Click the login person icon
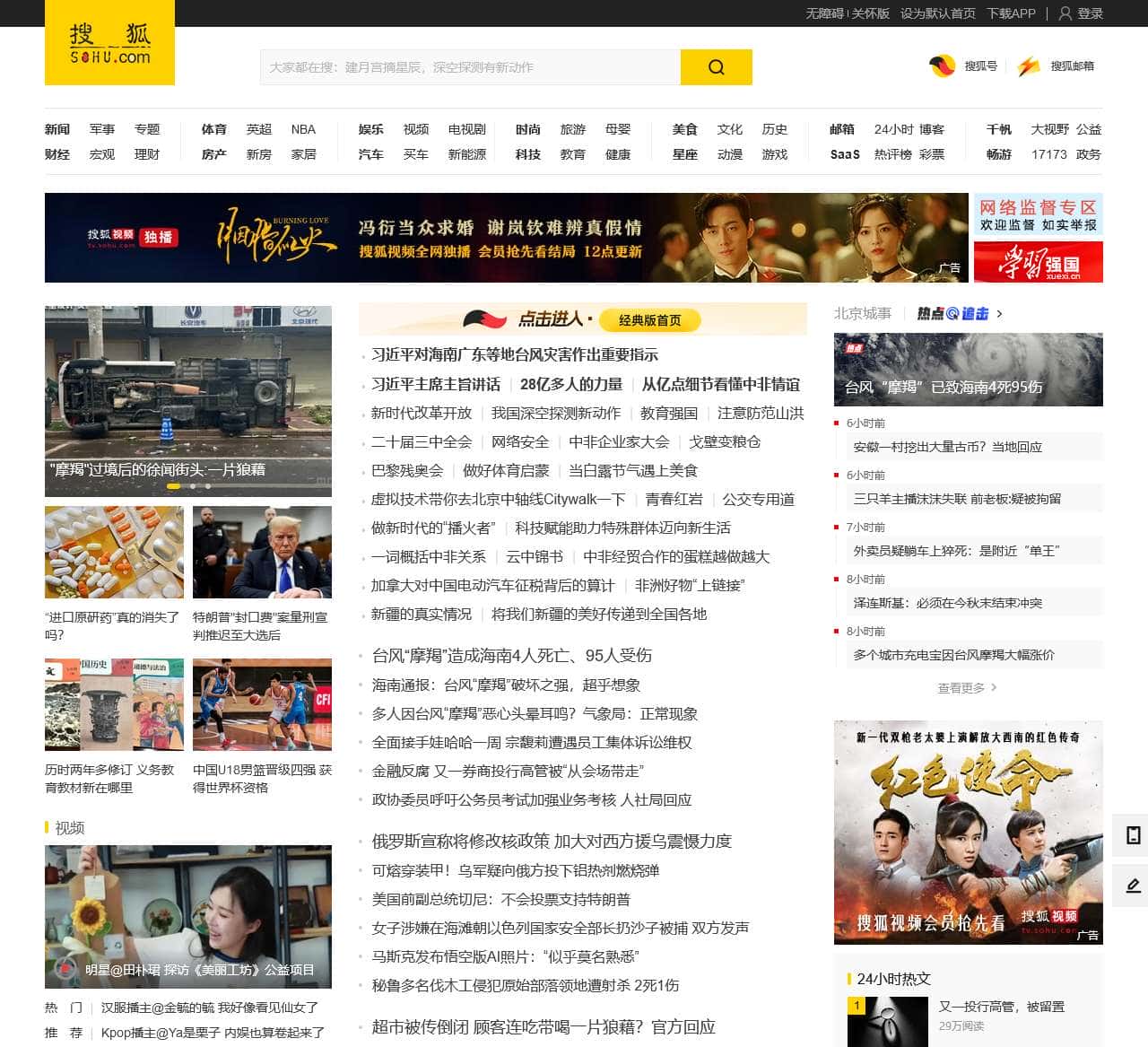 (x=1065, y=13)
